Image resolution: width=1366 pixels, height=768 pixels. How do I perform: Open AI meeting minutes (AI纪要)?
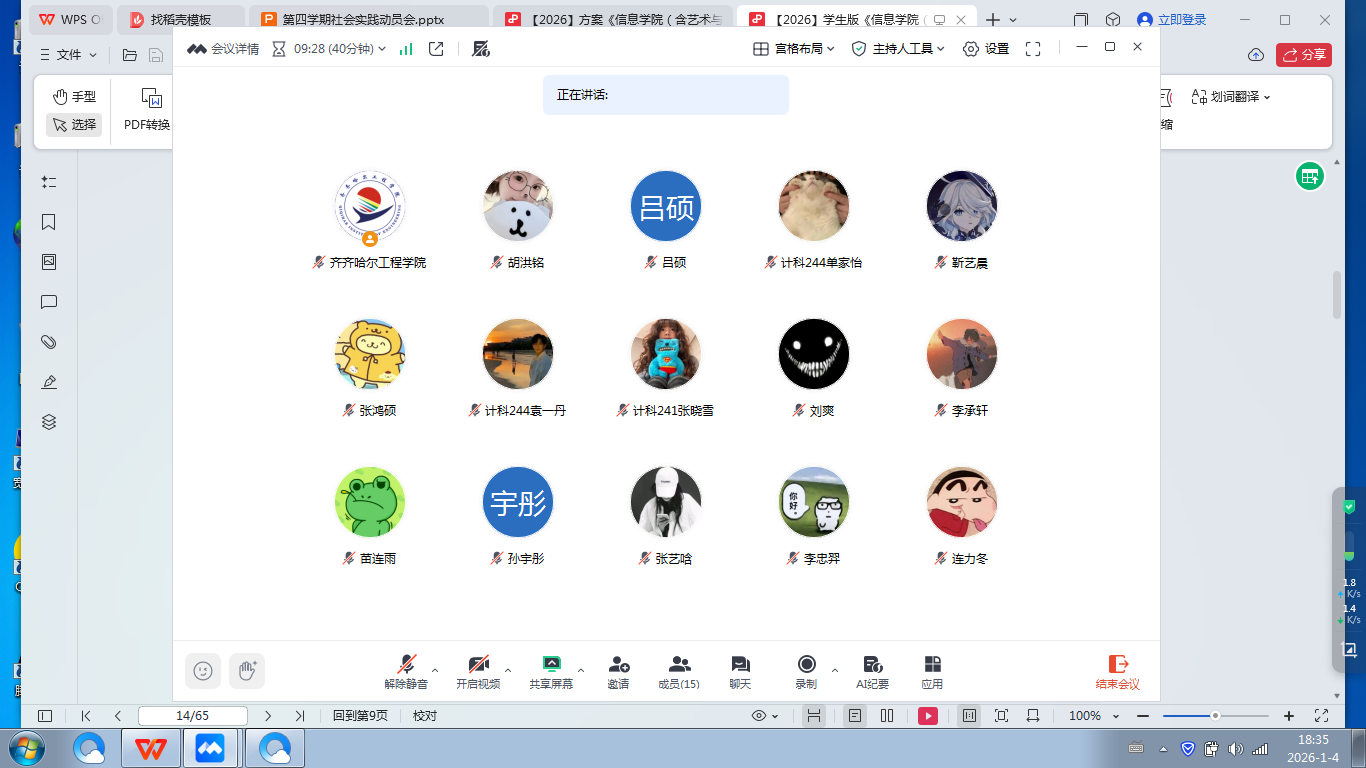click(872, 671)
